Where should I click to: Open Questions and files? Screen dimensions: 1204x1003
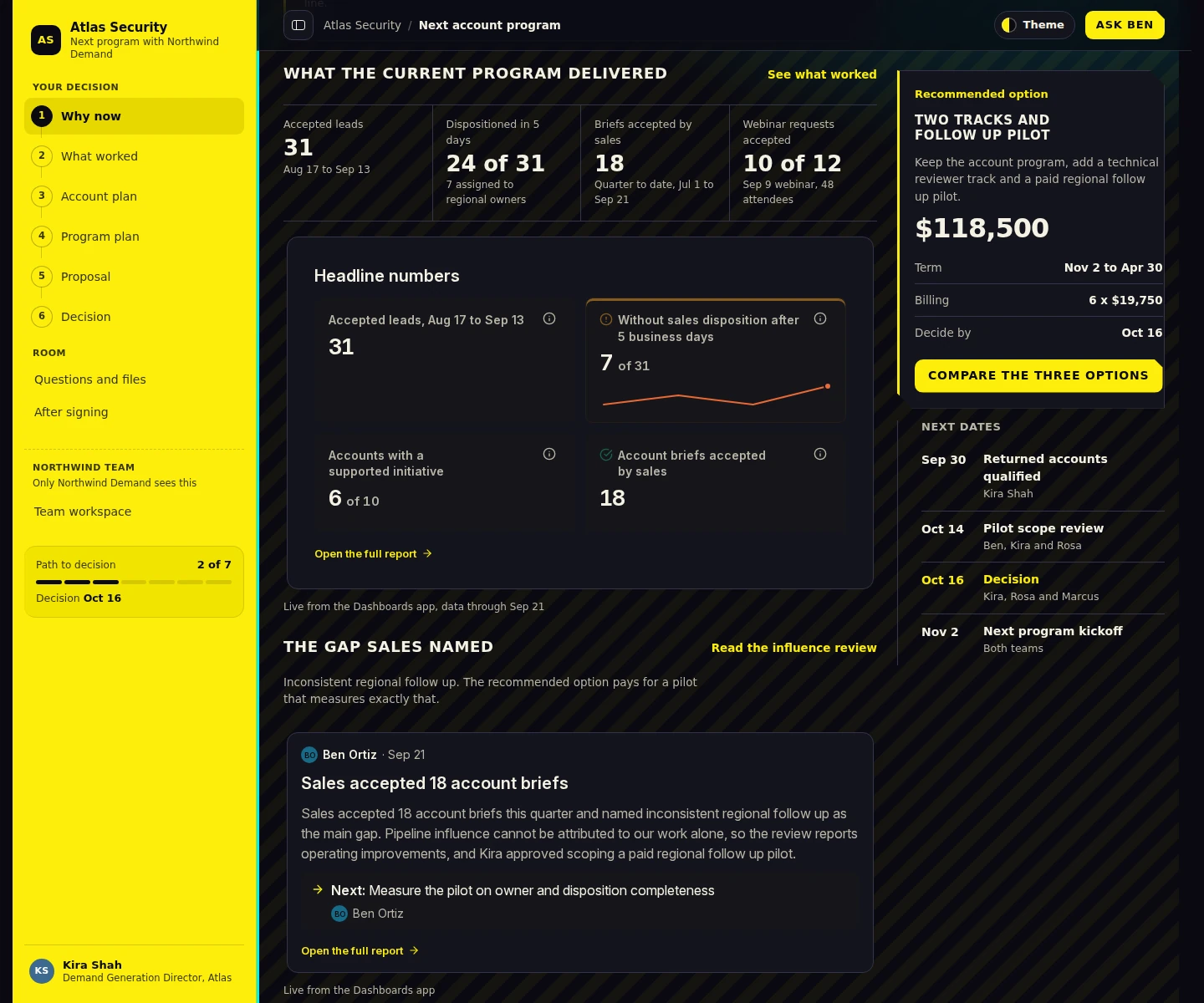click(134, 379)
